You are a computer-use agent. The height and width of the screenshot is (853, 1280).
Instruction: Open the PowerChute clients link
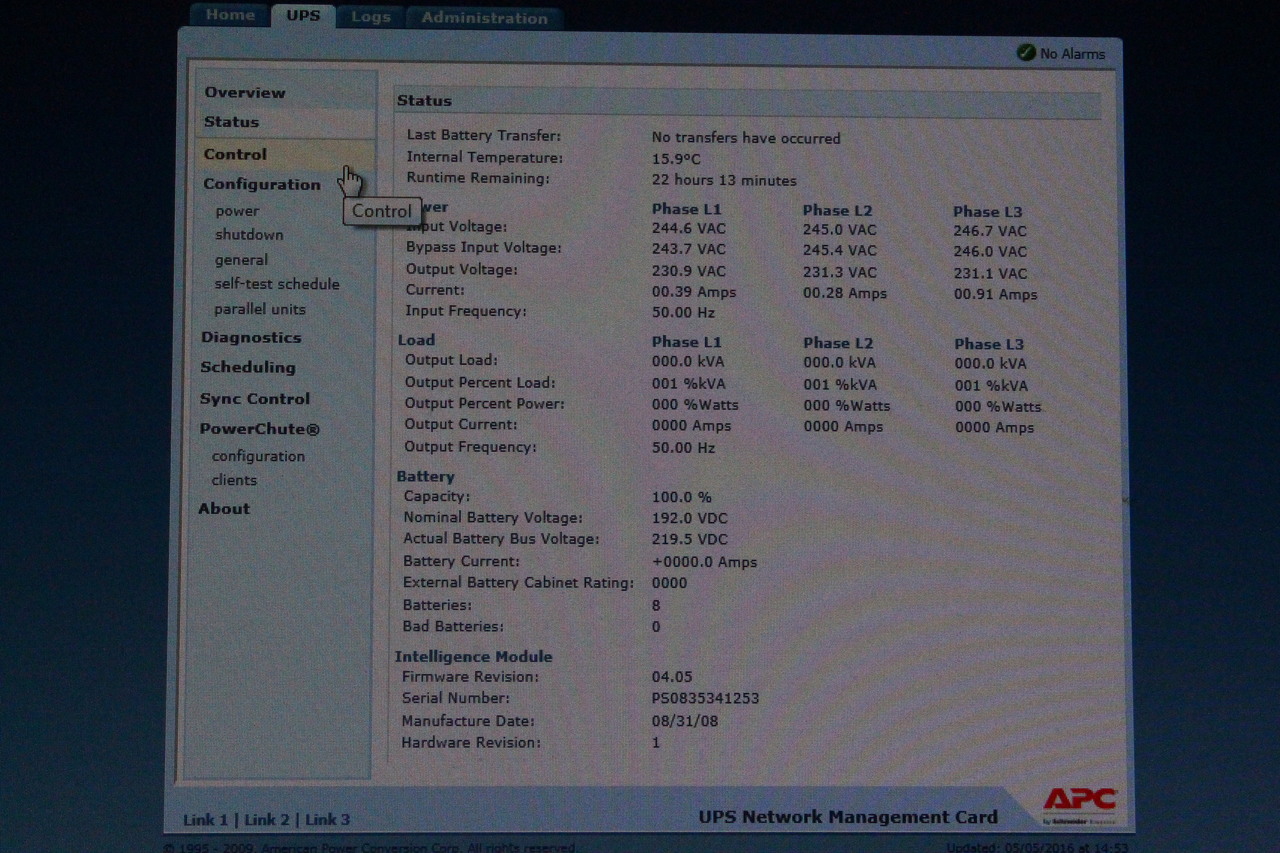tap(234, 480)
